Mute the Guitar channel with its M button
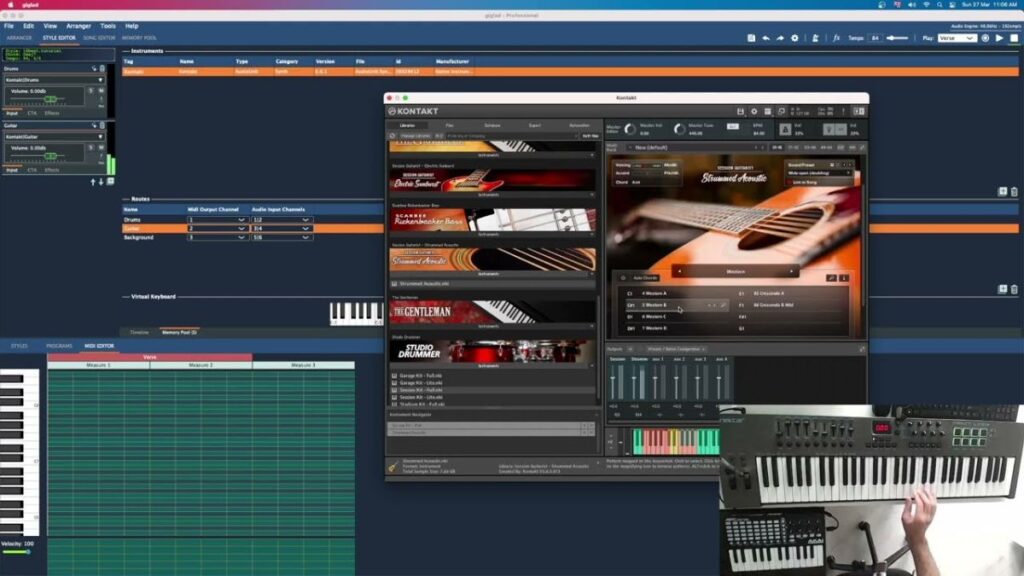Screen dimensions: 1024x576 coord(100,147)
